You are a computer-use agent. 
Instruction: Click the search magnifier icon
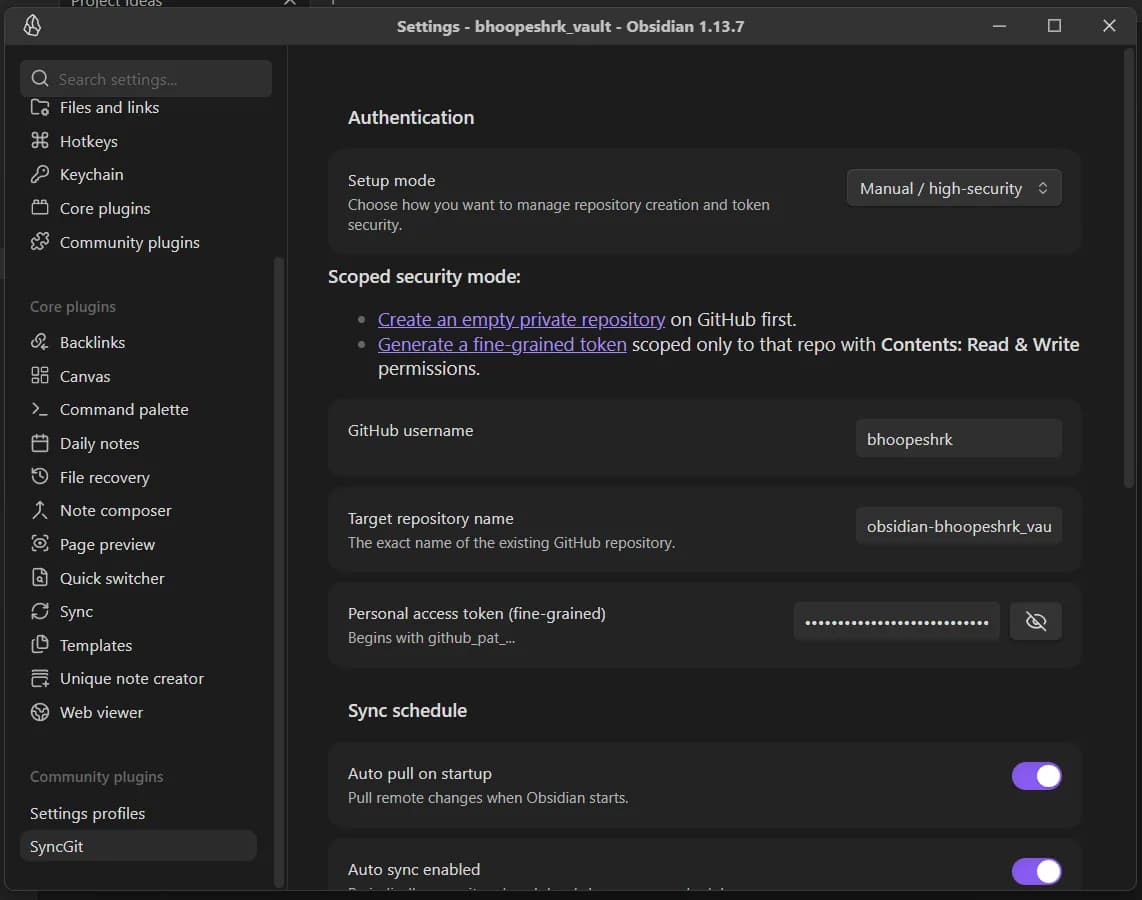[x=40, y=79]
